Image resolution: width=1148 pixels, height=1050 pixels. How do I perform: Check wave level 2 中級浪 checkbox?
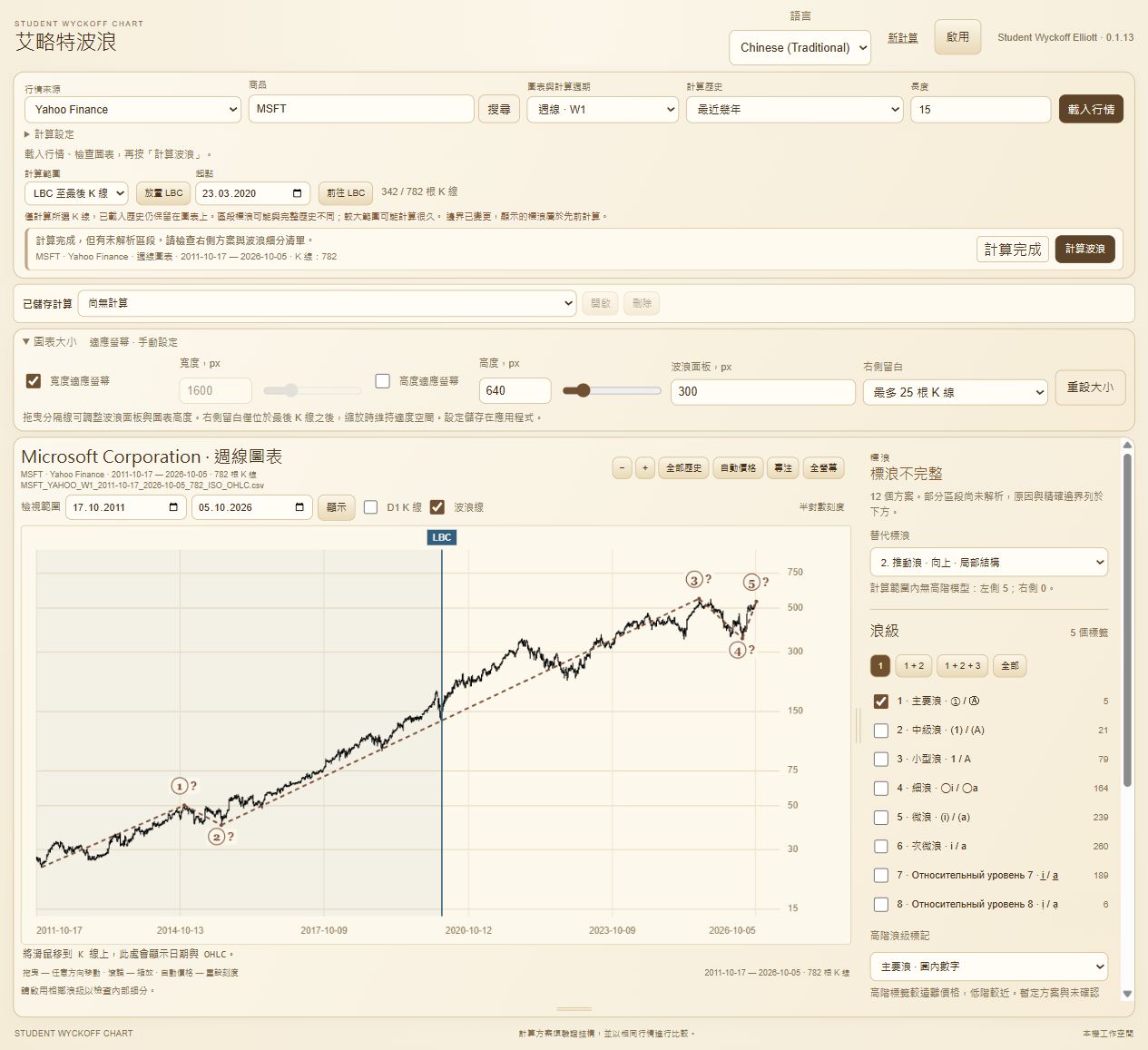pyautogui.click(x=880, y=731)
